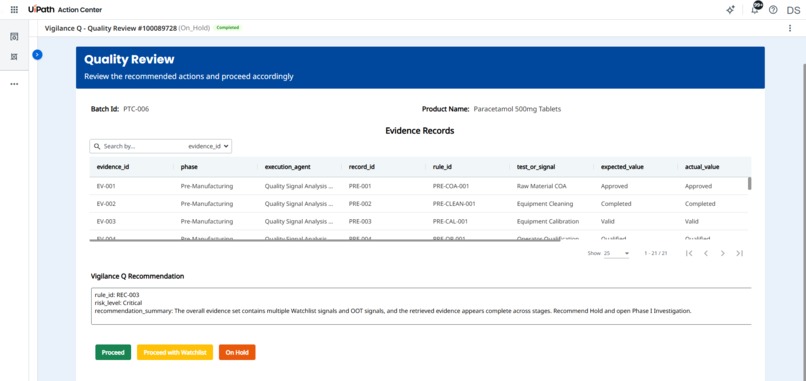The image size is (806, 381).
Task: Click inside the Vigilance Q Recommendation text box
Action: (421, 306)
